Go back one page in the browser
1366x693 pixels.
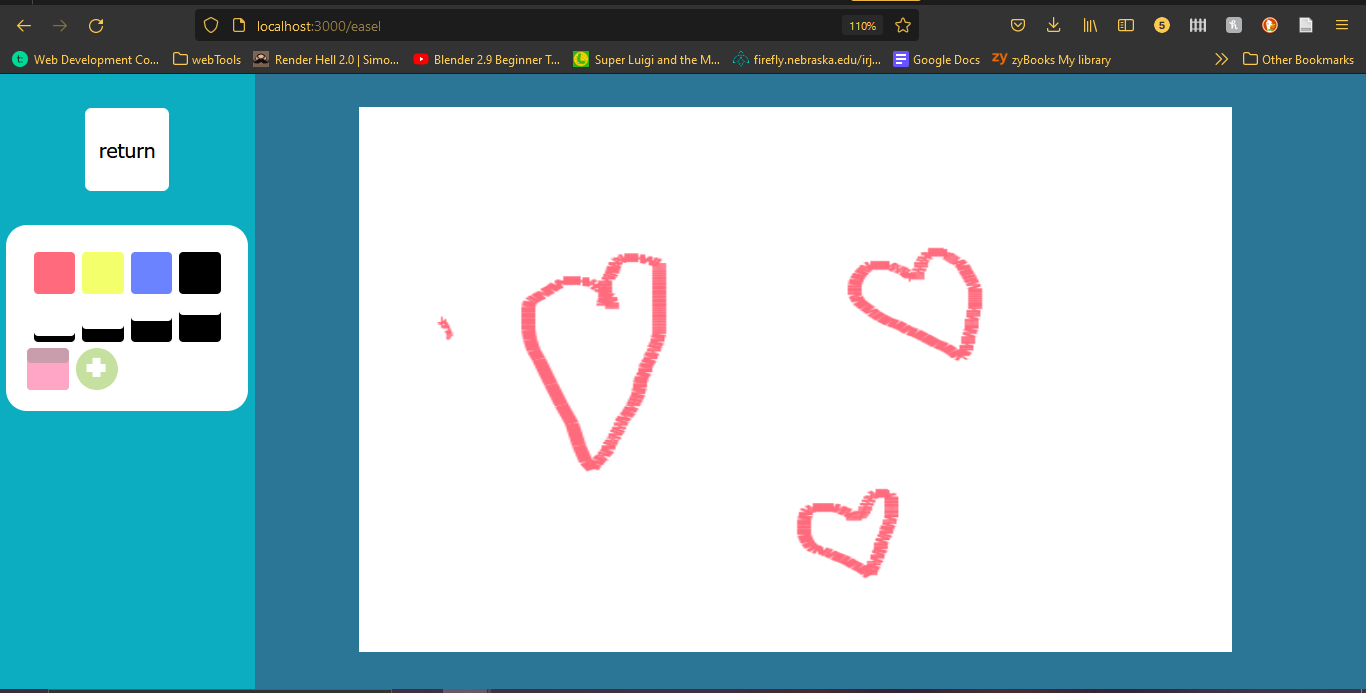point(24,26)
